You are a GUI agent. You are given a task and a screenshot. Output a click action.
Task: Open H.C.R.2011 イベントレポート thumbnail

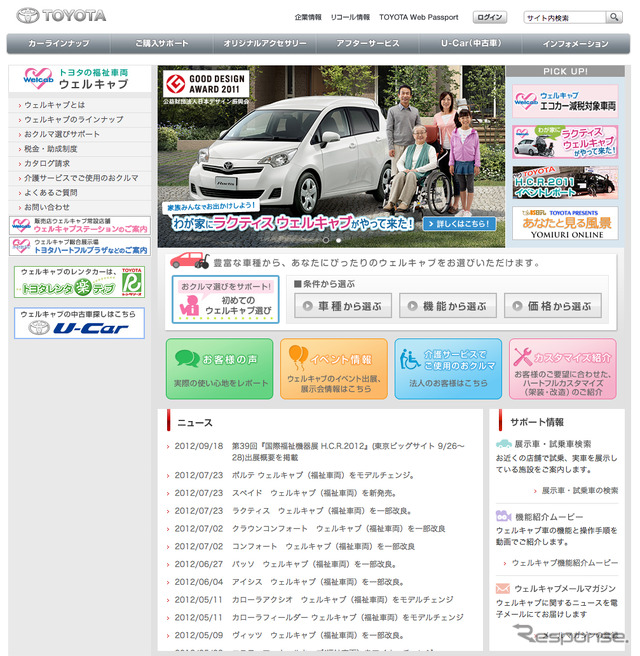[565, 182]
